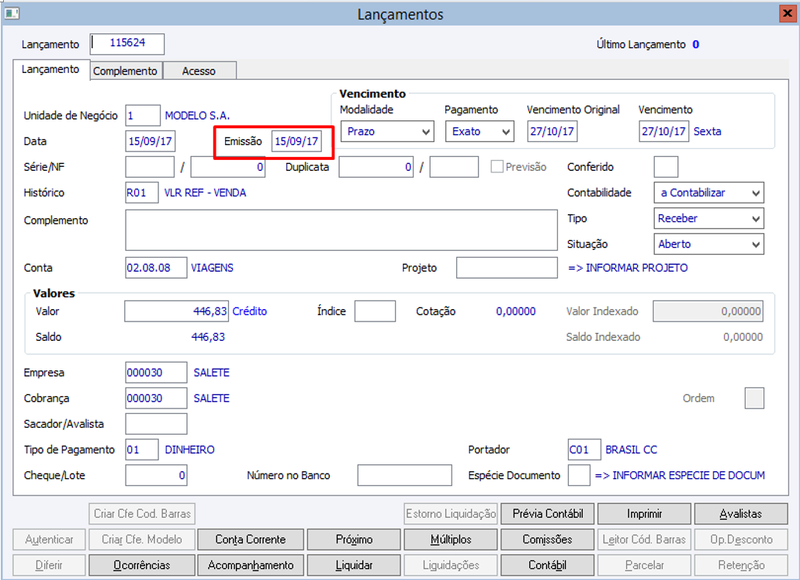Switch to the Complemento tab
The image size is (800, 580).
(x=126, y=71)
